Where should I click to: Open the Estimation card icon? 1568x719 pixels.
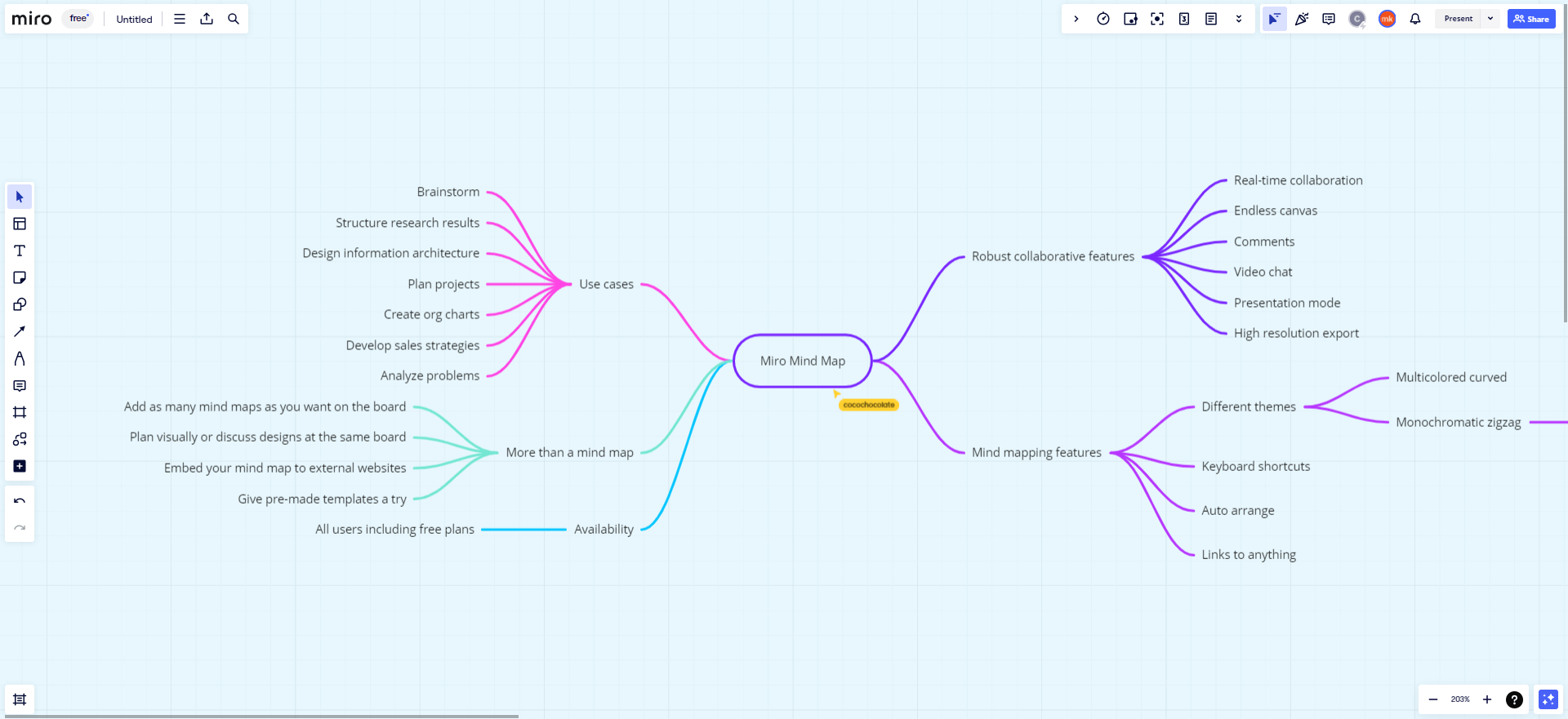coord(1184,19)
